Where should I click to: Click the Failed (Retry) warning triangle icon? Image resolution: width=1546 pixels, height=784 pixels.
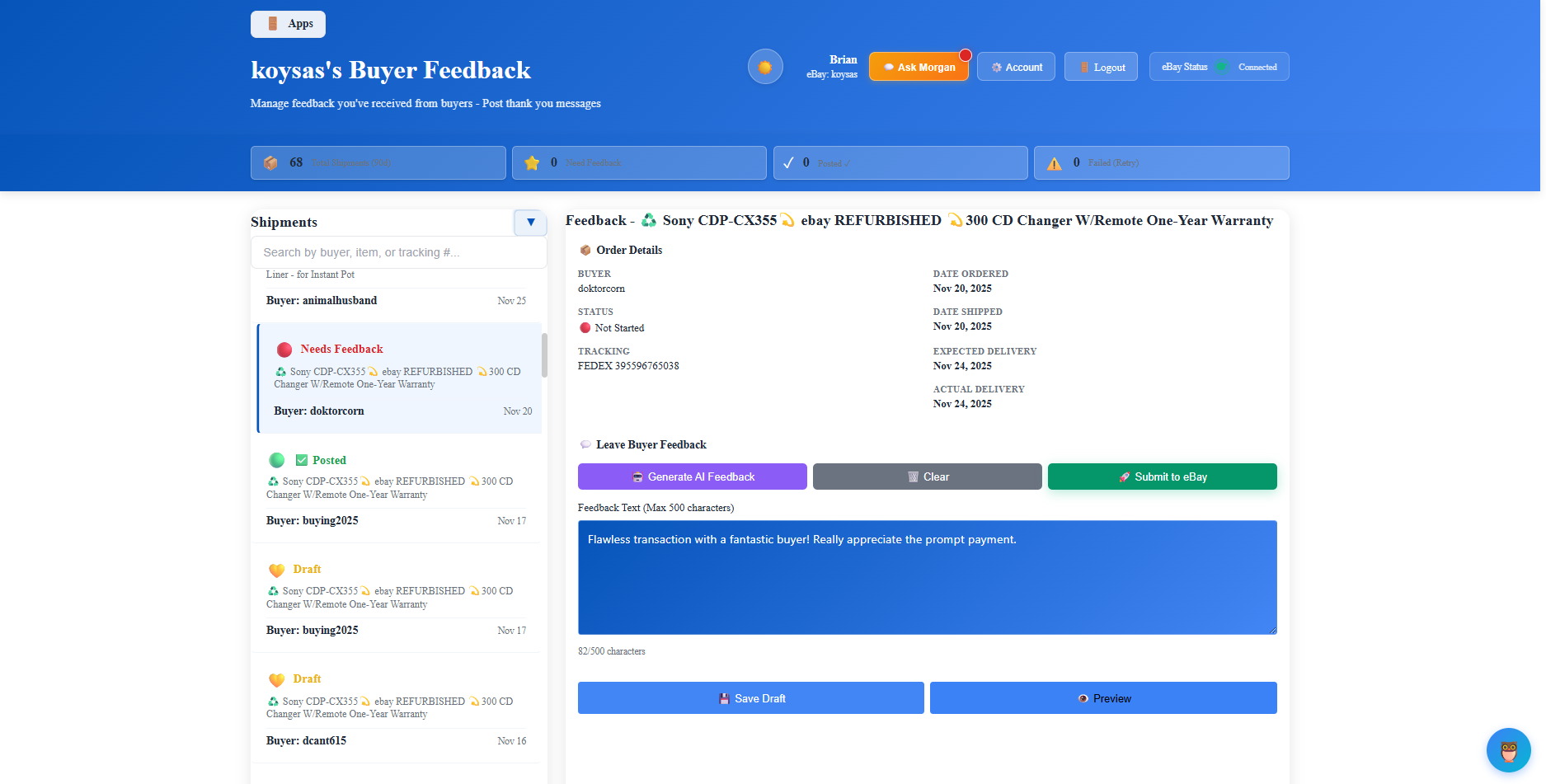(x=1054, y=163)
